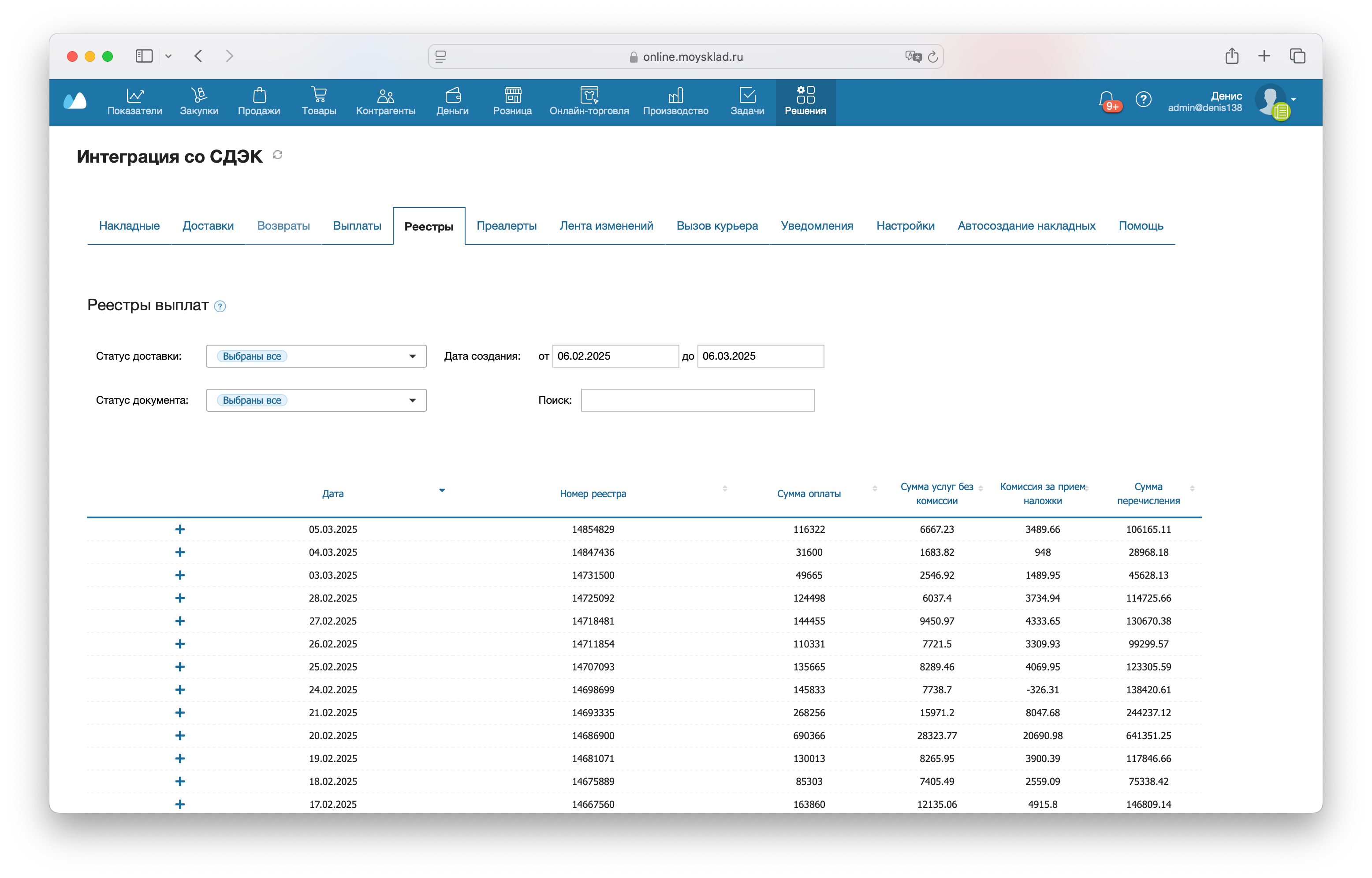1372x878 pixels.
Task: Open the Статус доставки dropdown
Action: 316,356
